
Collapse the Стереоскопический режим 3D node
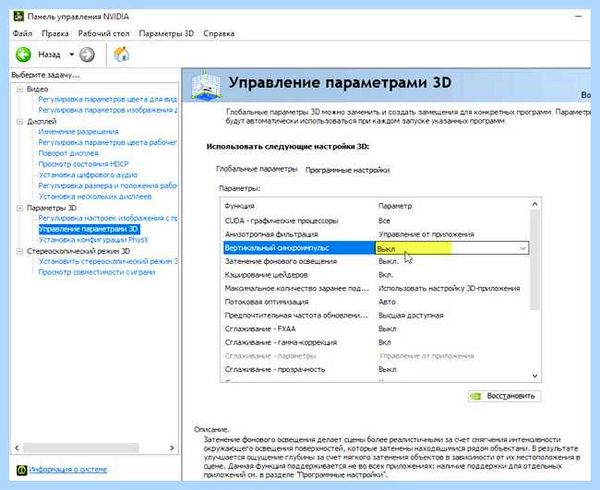tap(20, 251)
